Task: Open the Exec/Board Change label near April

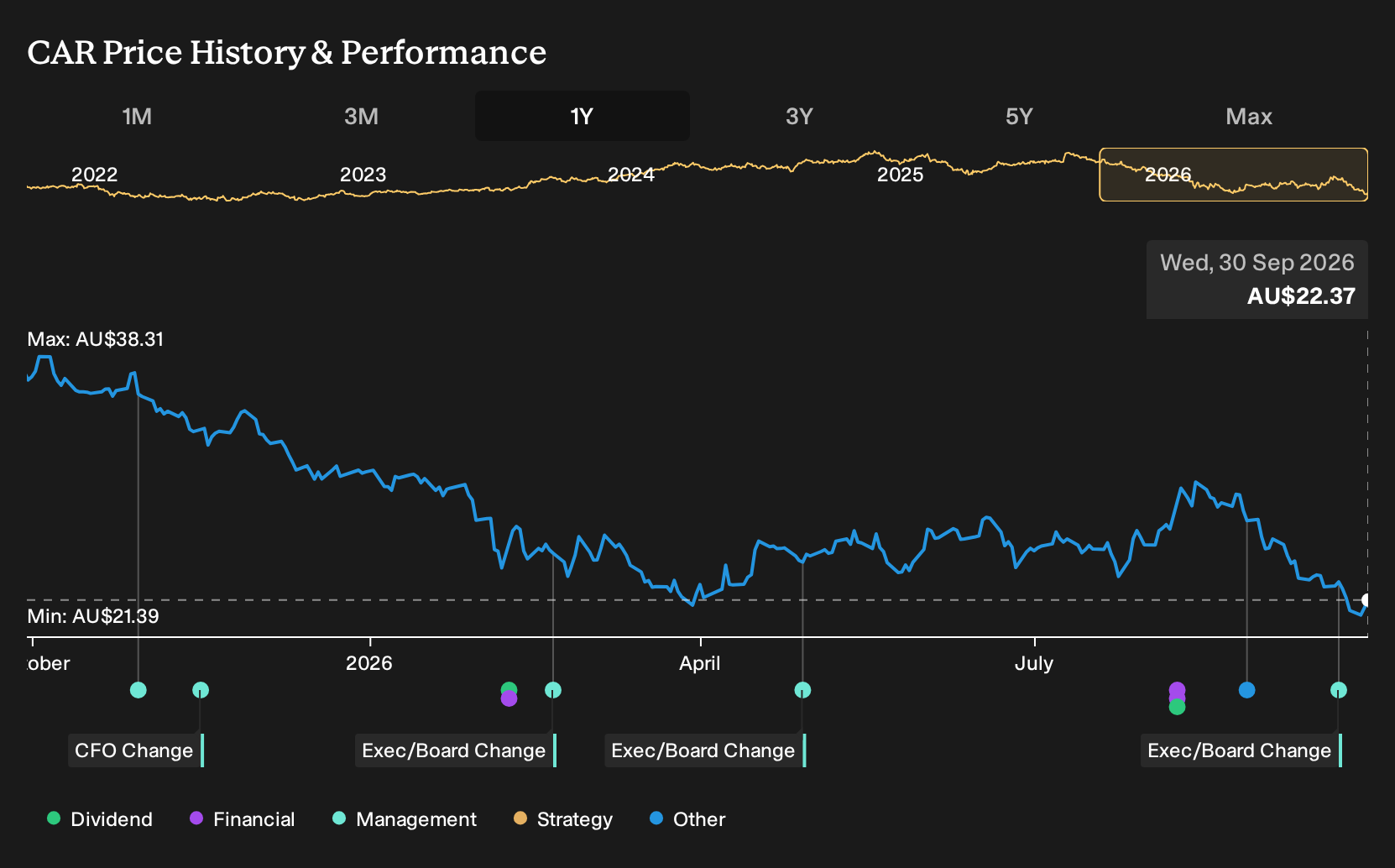Action: click(703, 750)
